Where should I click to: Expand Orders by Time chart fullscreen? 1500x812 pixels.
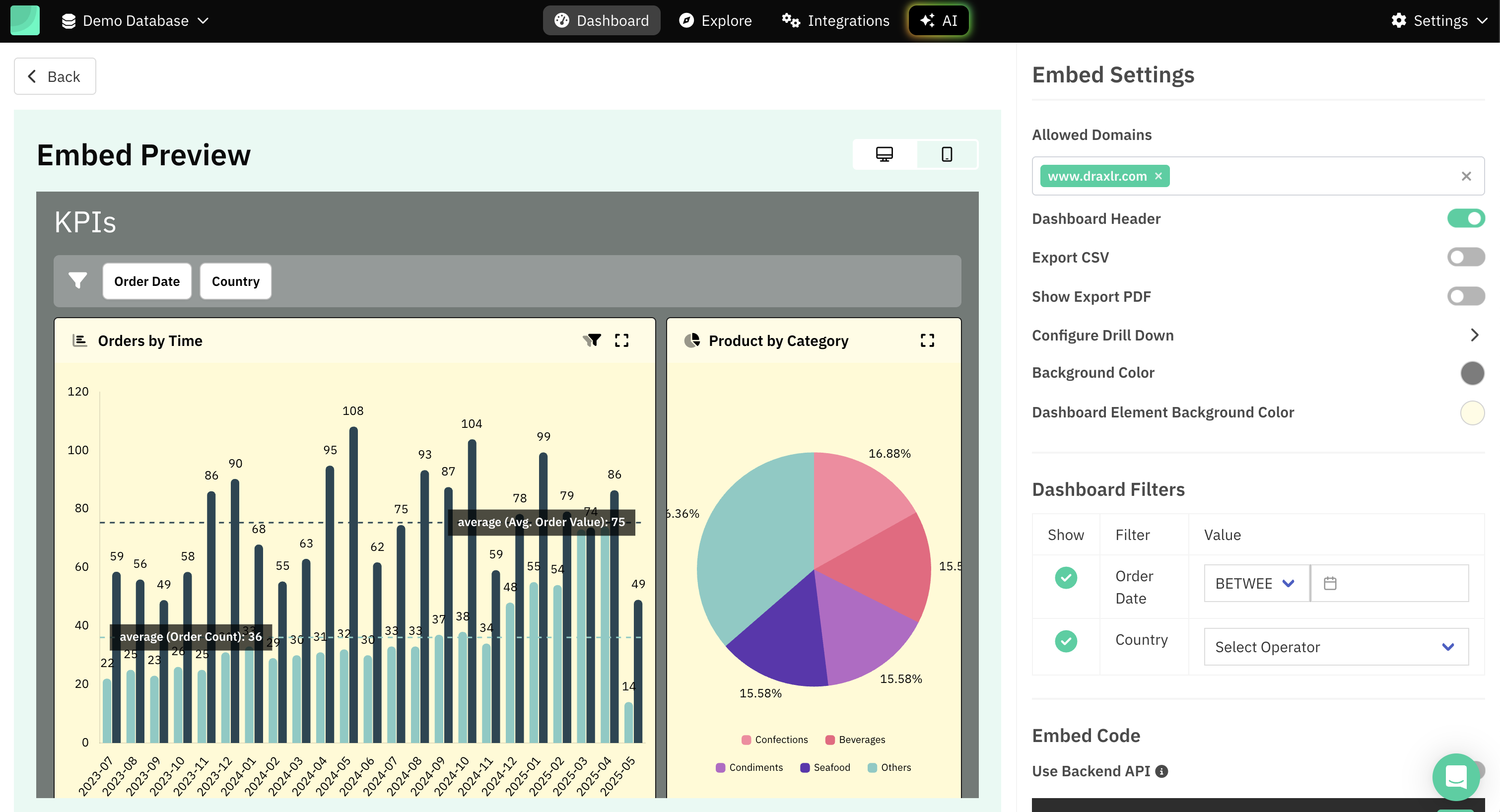(621, 340)
